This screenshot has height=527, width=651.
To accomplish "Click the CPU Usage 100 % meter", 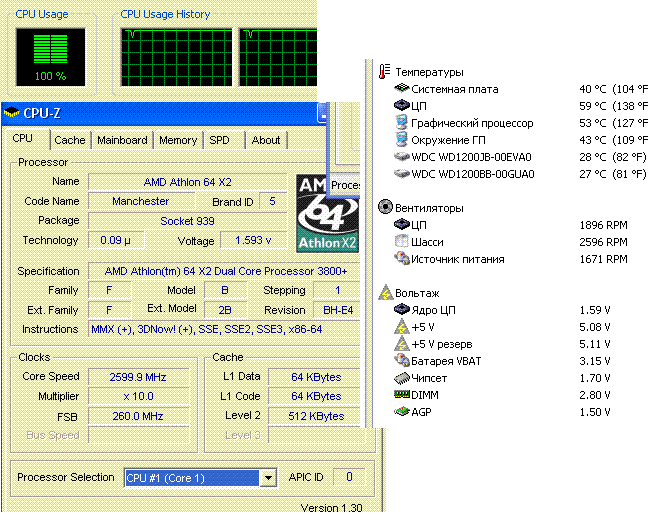I will (50, 57).
